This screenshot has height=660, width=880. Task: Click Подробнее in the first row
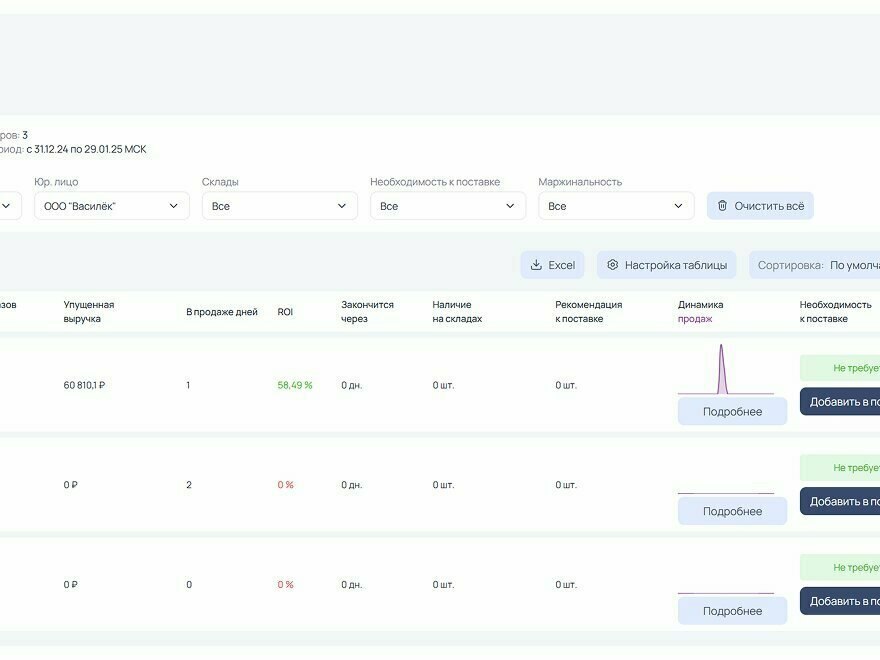(732, 412)
